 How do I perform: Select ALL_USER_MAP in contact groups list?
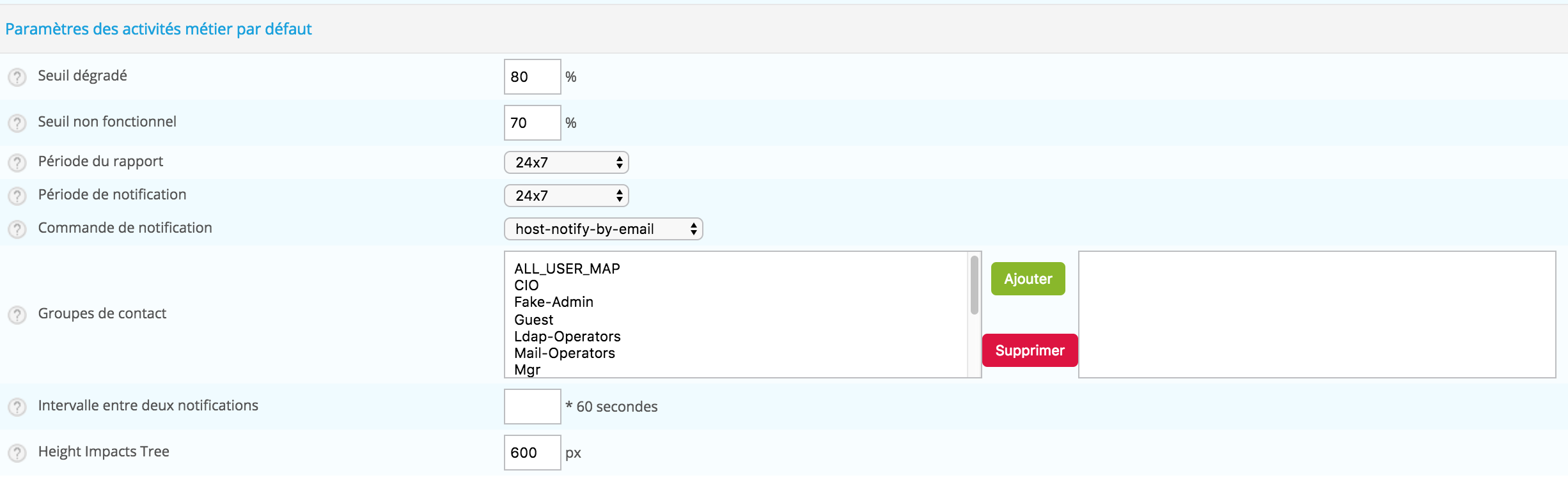(567, 268)
